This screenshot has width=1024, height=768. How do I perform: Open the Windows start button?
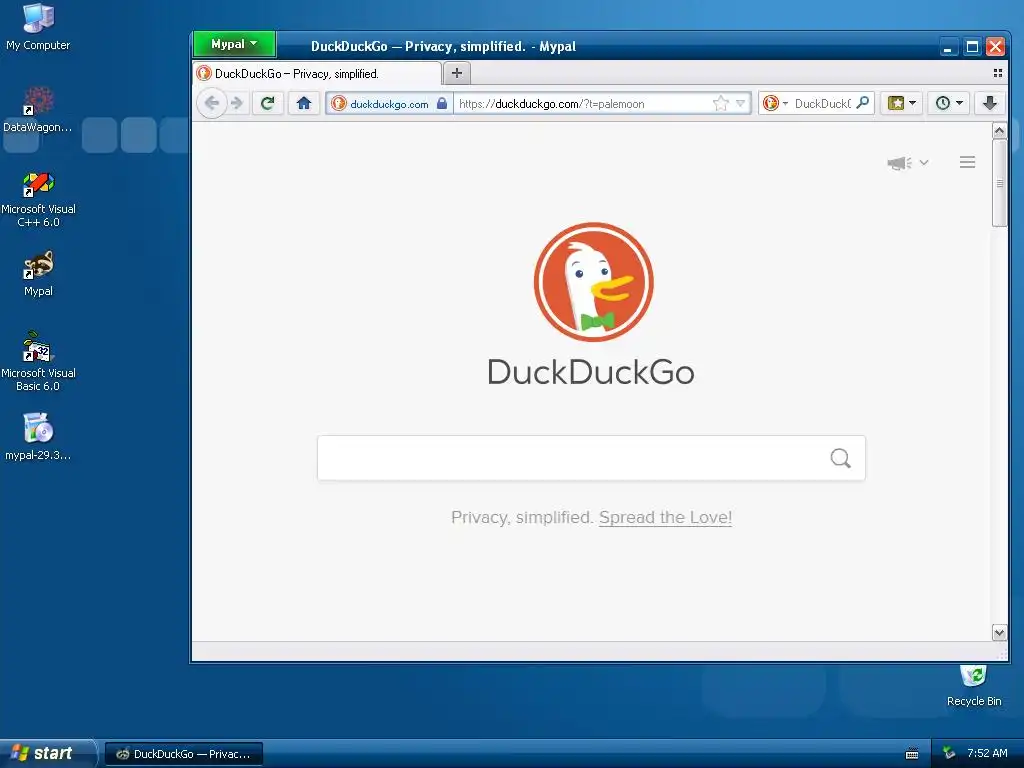[48, 753]
